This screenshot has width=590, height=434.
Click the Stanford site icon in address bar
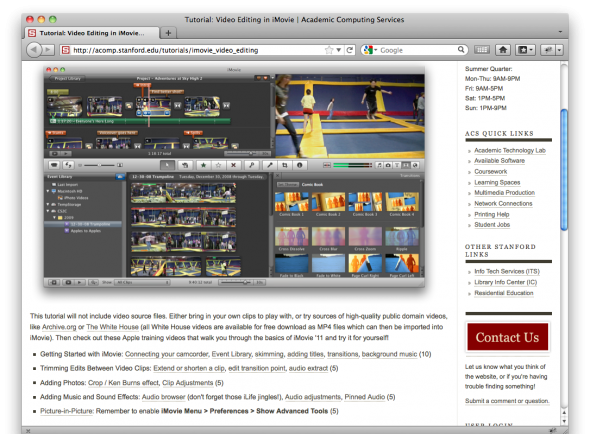[66, 50]
